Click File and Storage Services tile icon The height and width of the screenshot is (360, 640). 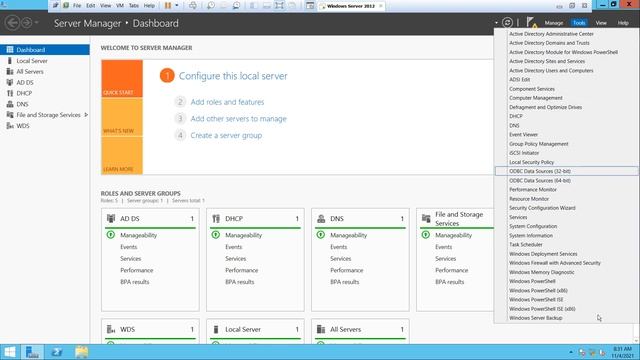[426, 218]
